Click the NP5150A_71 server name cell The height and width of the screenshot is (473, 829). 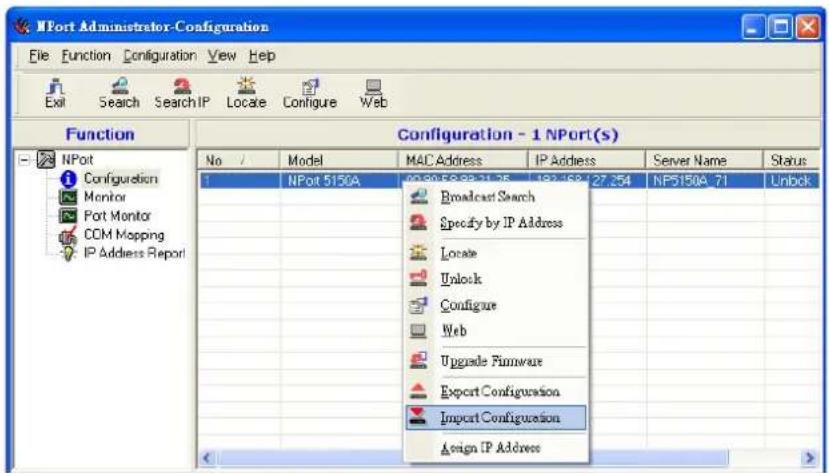point(704,181)
